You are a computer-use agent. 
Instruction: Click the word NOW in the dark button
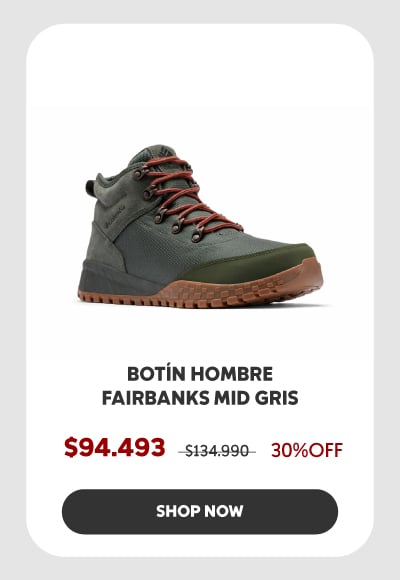(x=224, y=511)
